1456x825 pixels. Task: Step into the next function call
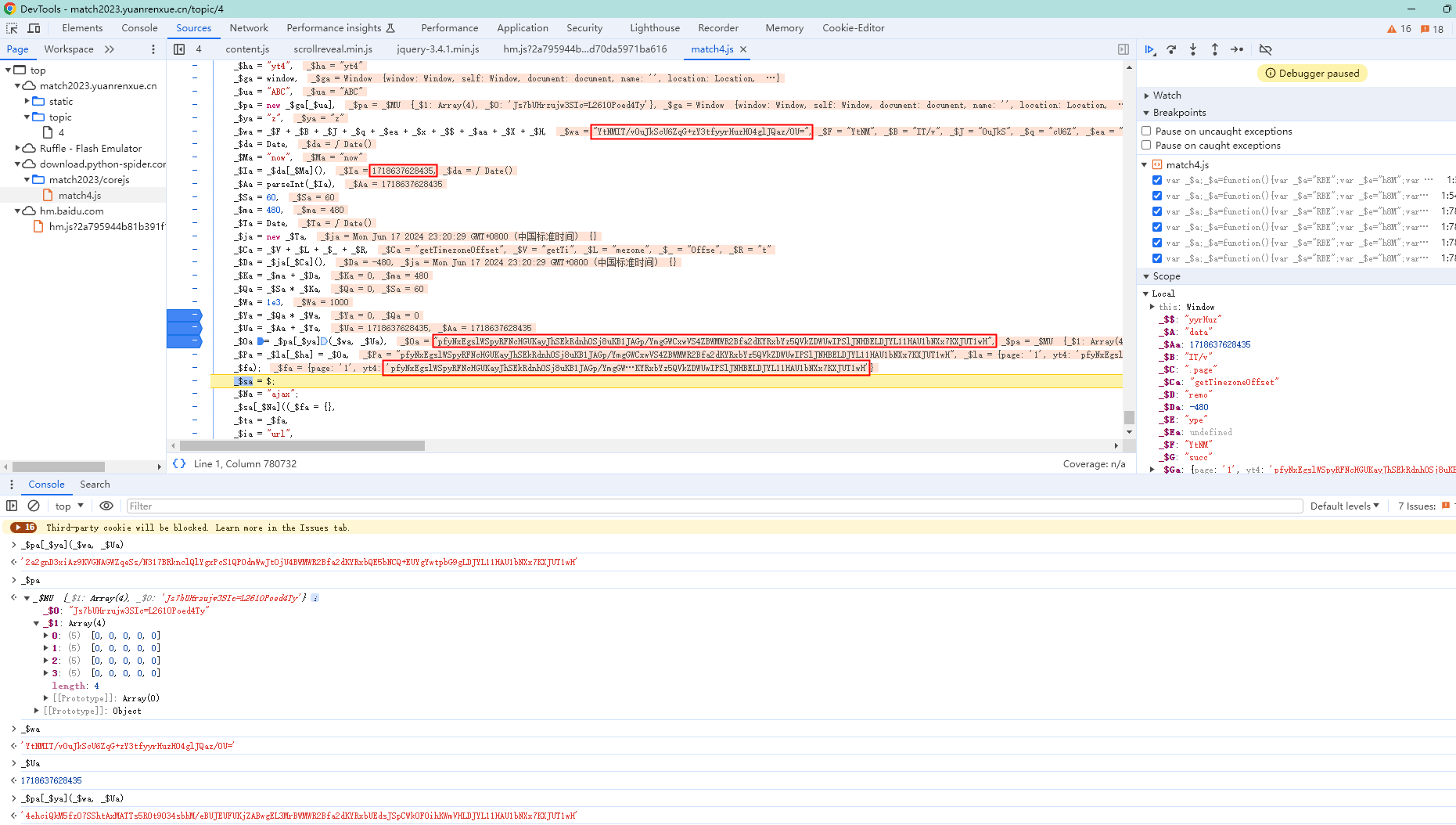1193,49
